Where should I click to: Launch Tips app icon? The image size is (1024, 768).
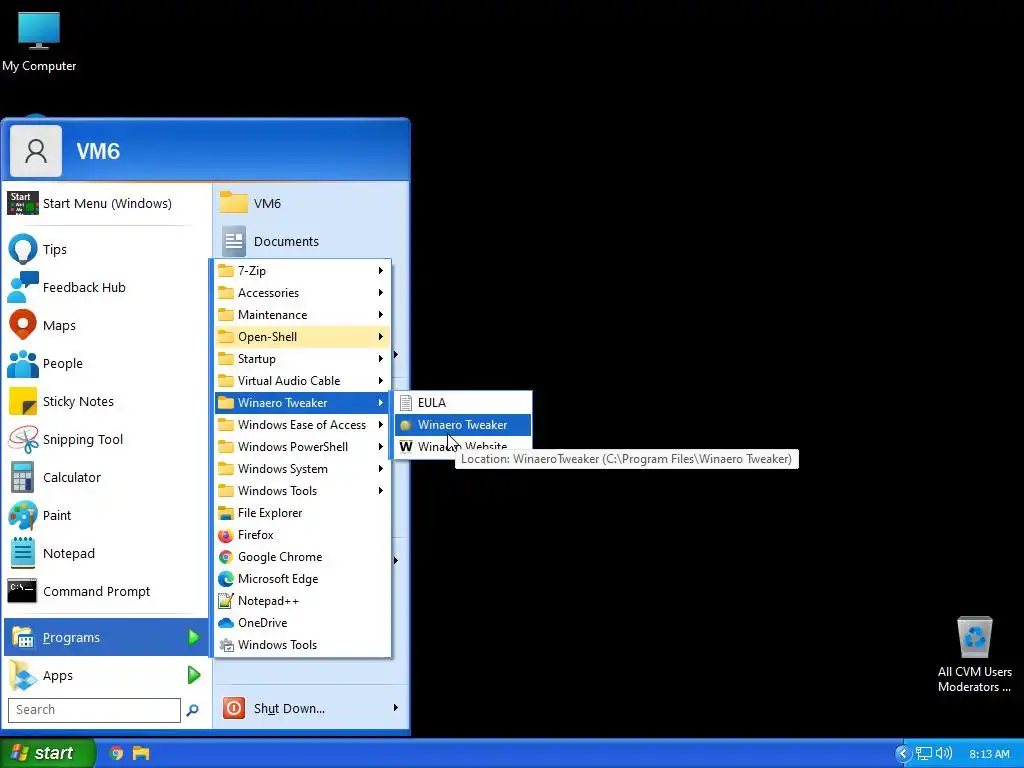23,249
